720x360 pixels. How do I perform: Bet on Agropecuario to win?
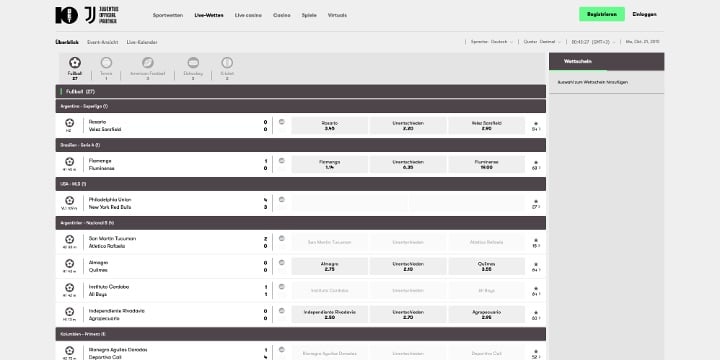tap(486, 315)
